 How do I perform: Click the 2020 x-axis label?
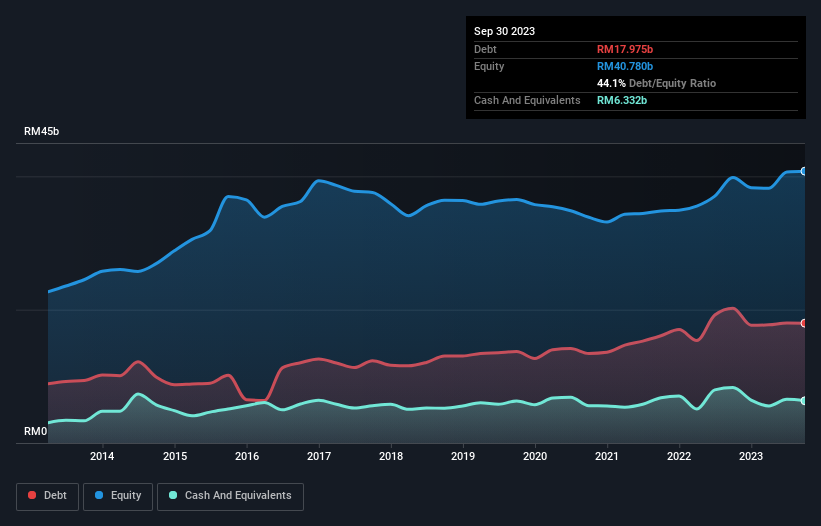pyautogui.click(x=535, y=456)
